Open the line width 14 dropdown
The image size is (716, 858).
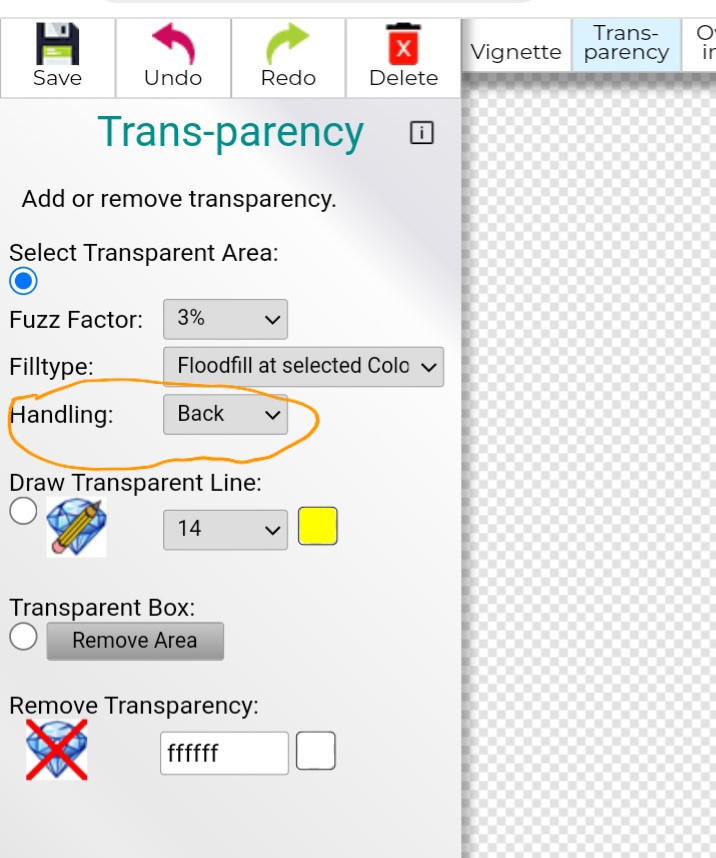coord(225,530)
